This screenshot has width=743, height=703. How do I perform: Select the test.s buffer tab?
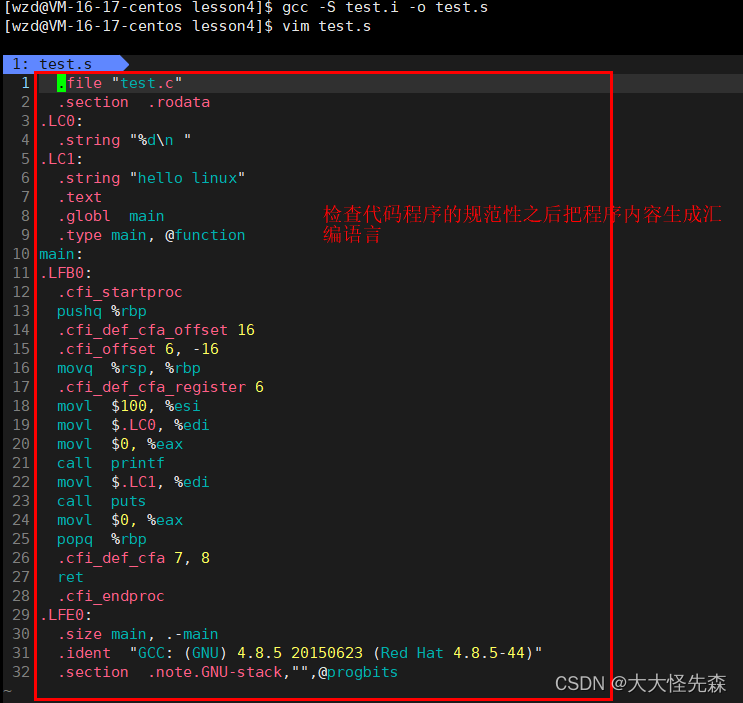pos(65,64)
